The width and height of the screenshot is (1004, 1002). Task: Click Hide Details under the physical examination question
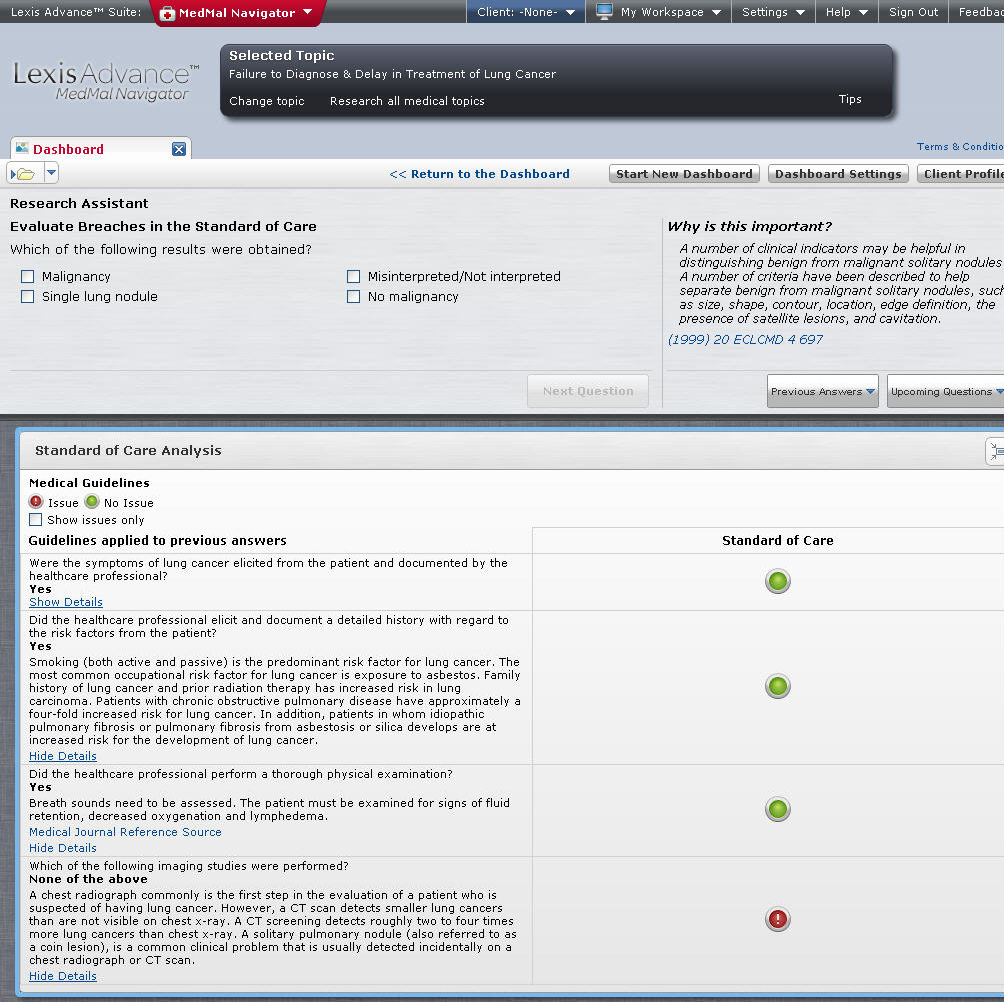point(63,848)
